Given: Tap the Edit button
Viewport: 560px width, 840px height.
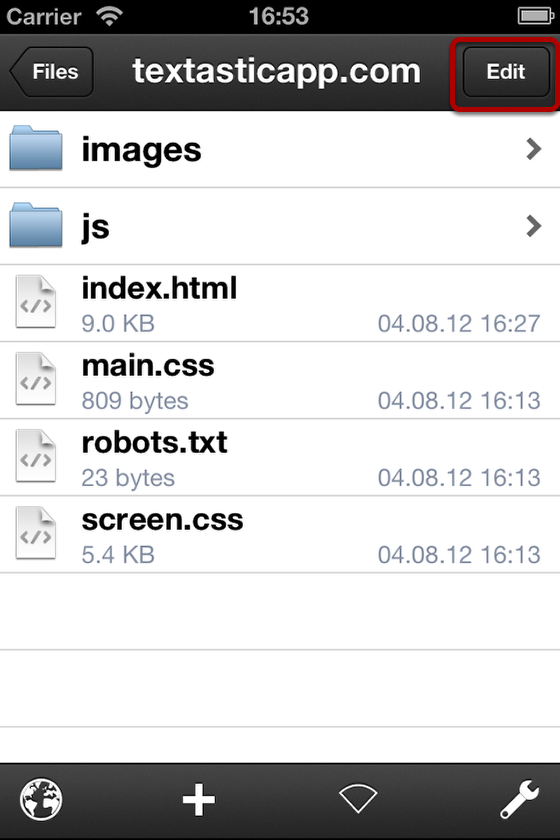Looking at the screenshot, I should point(506,72).
